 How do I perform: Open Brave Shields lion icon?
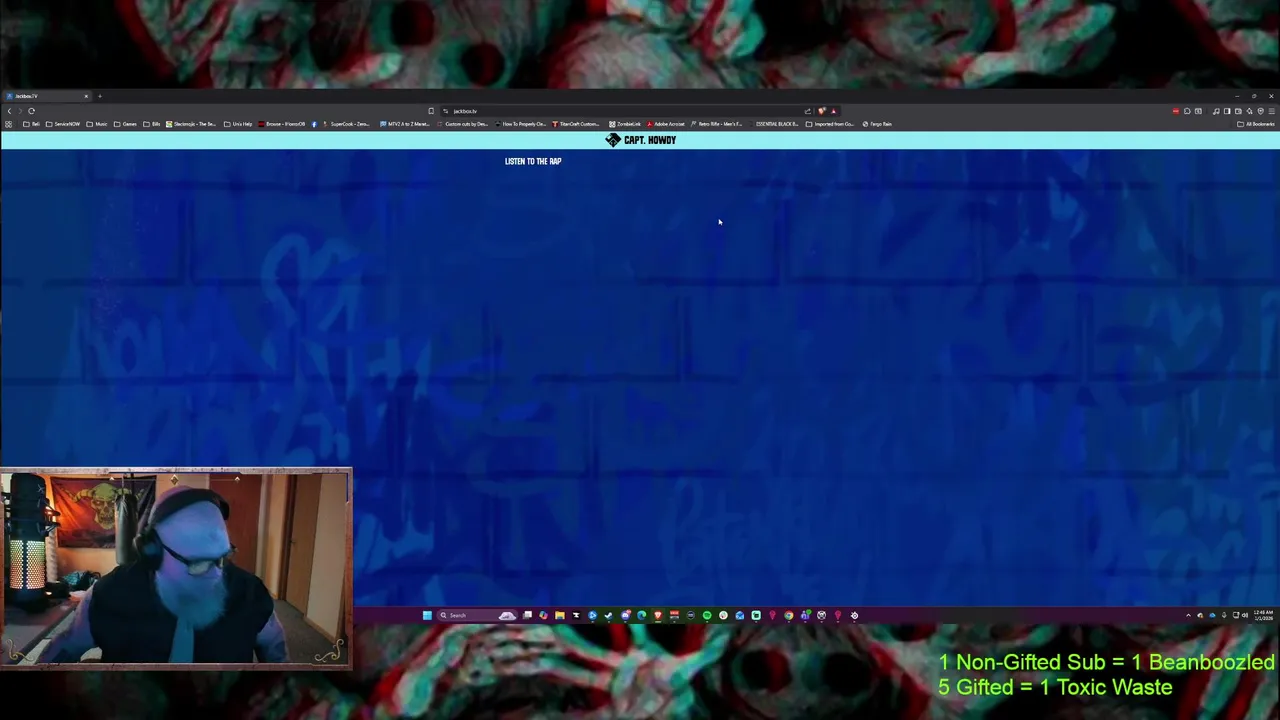pyautogui.click(x=821, y=111)
